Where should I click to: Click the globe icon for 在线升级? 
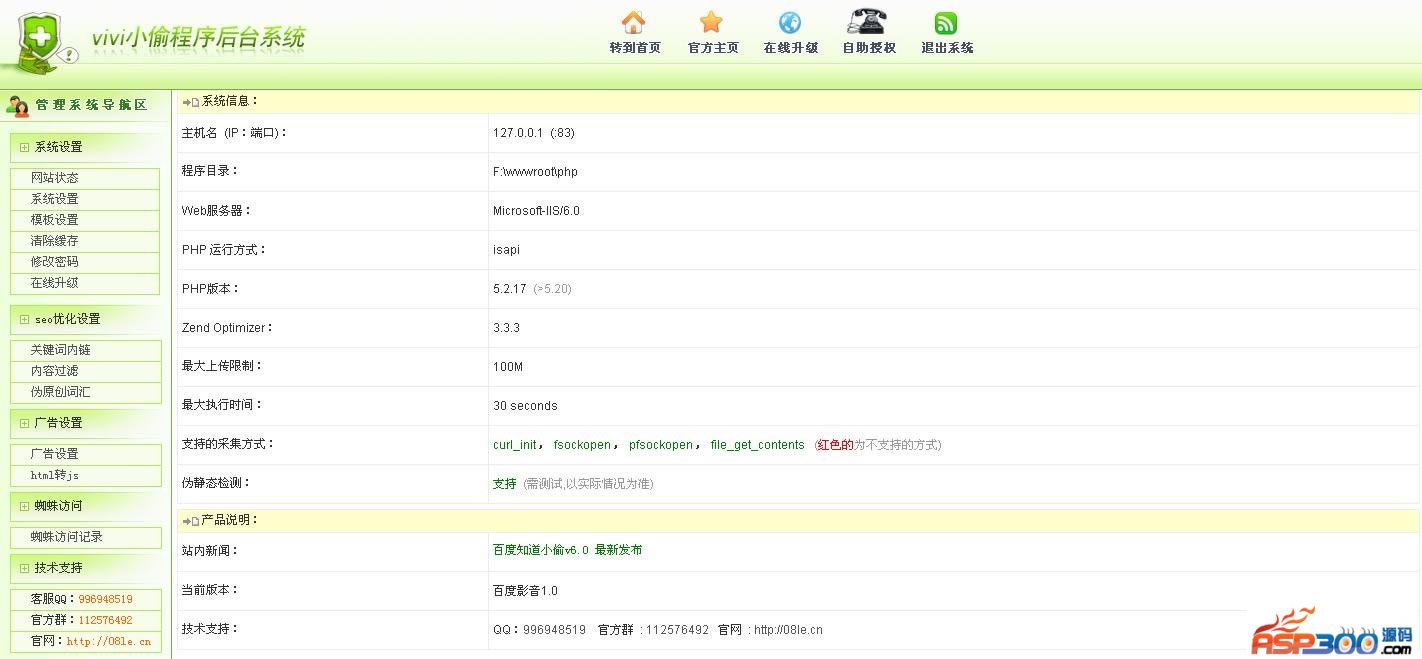(790, 22)
